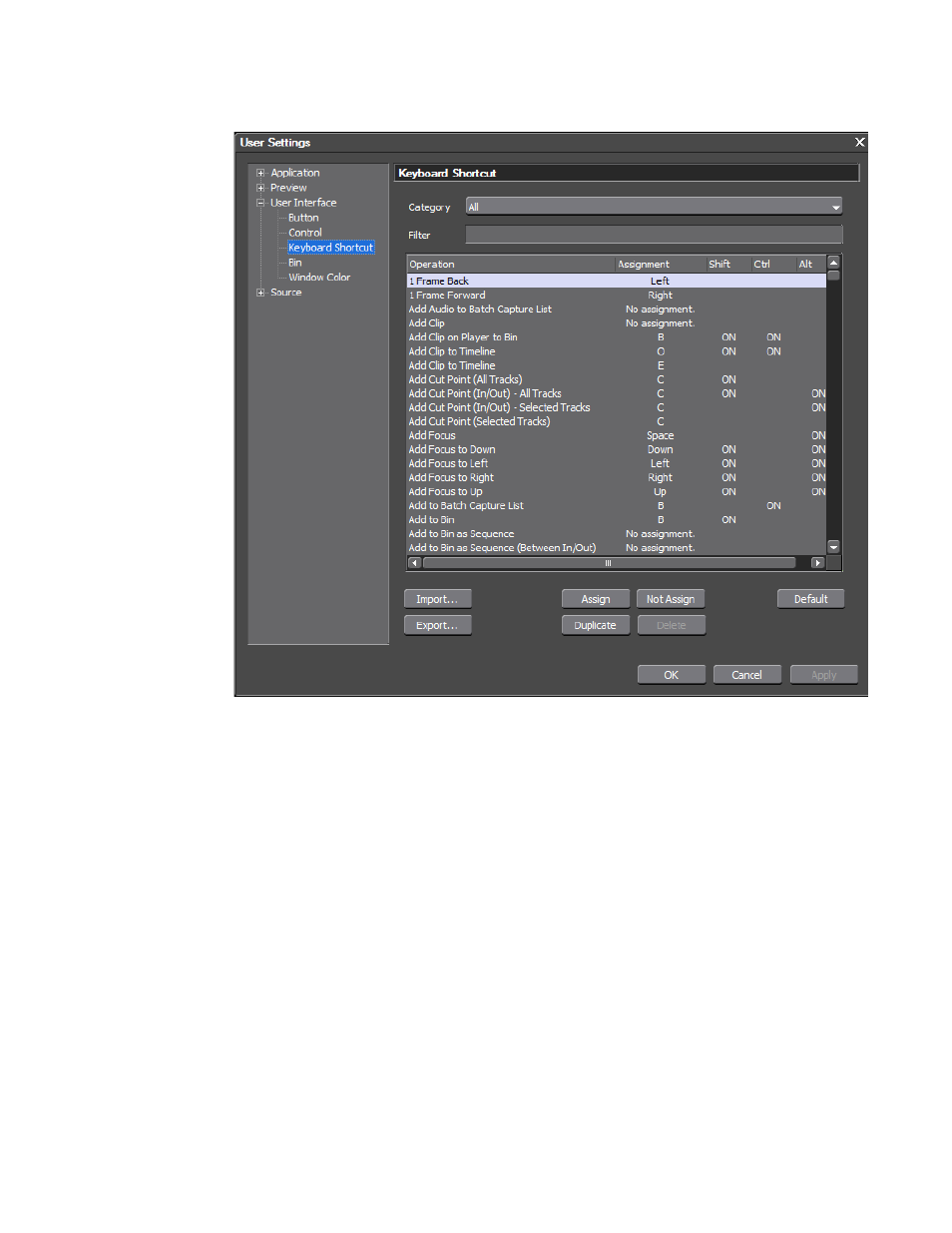The width and height of the screenshot is (952, 1233).
Task: Click the Duplicate button
Action: (x=596, y=625)
